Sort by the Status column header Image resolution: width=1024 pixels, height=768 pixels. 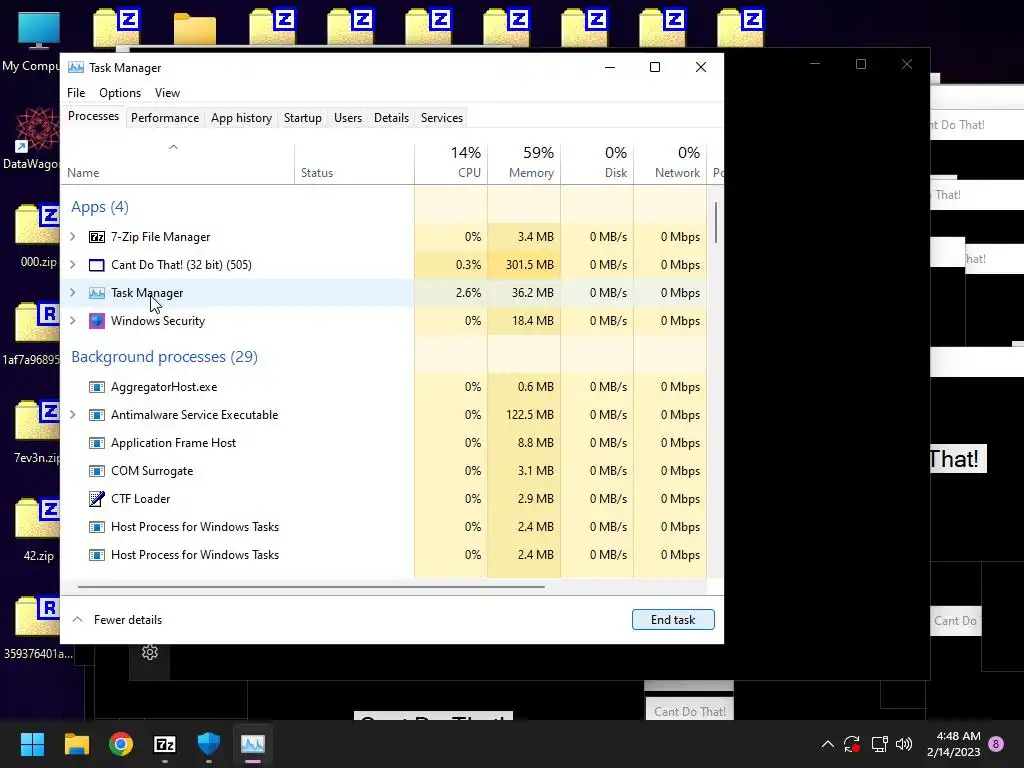(355, 163)
